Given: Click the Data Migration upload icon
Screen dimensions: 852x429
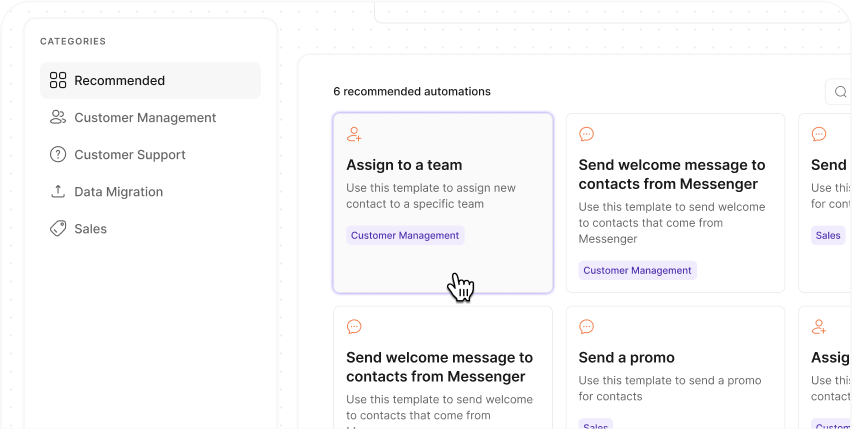Looking at the screenshot, I should pos(58,191).
